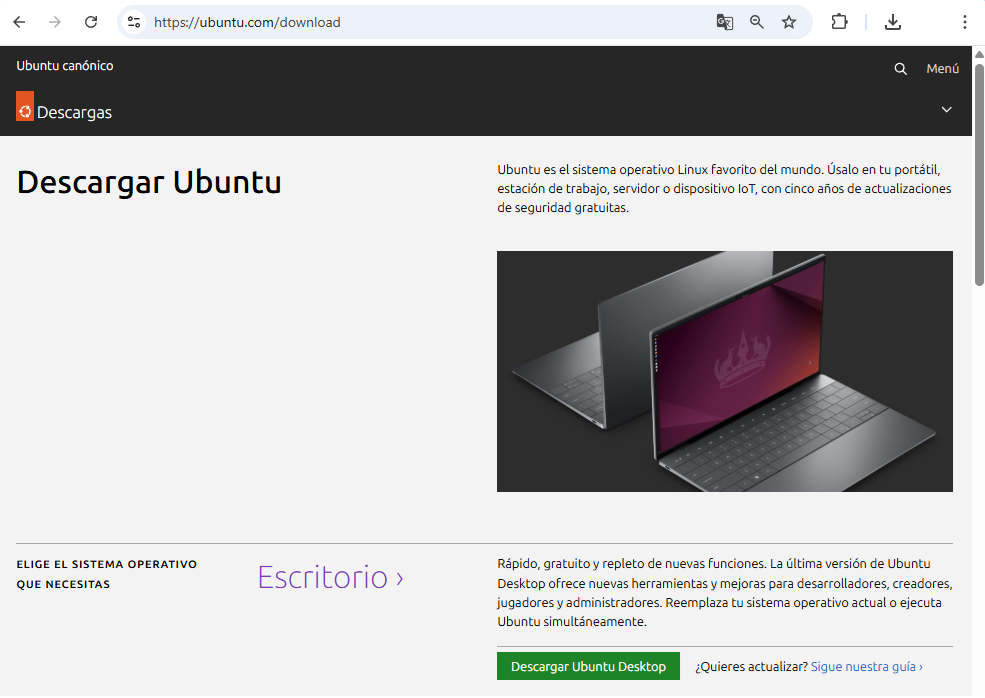This screenshot has width=985, height=698.
Task: Click the Google Translate icon
Action: click(x=724, y=22)
